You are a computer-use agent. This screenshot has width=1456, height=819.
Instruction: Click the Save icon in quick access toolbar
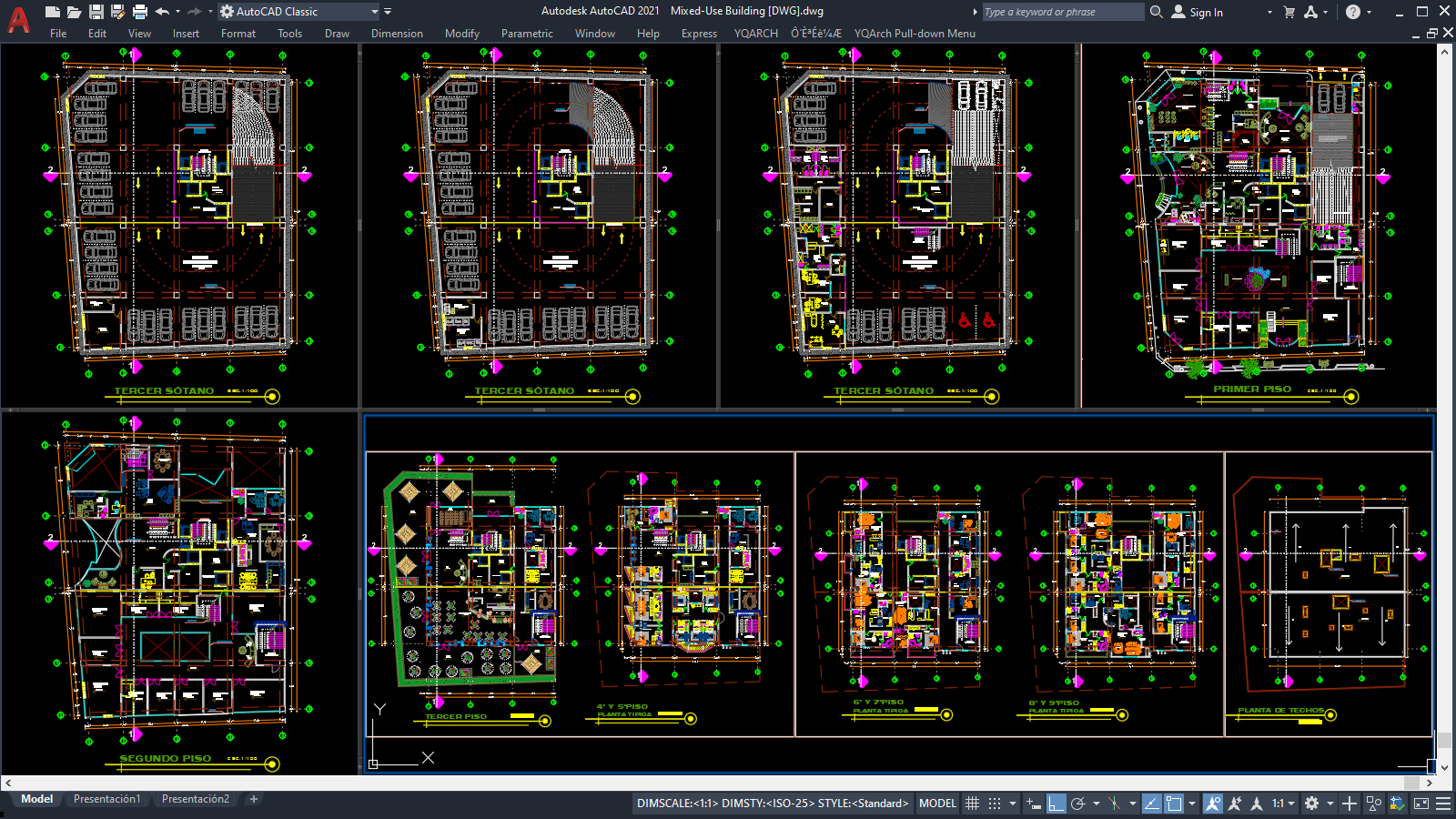(x=96, y=12)
